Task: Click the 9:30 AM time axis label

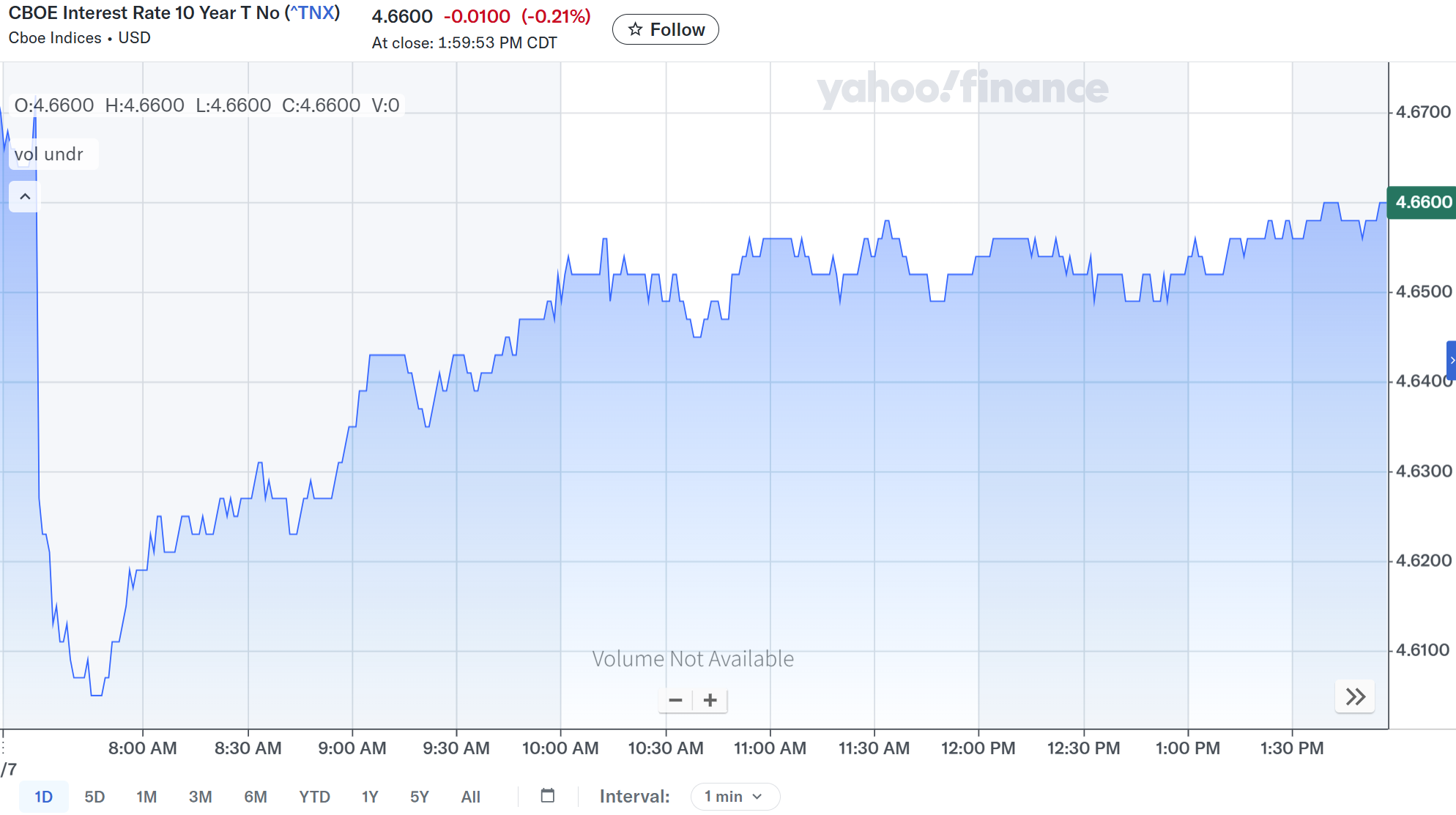Action: [x=456, y=748]
